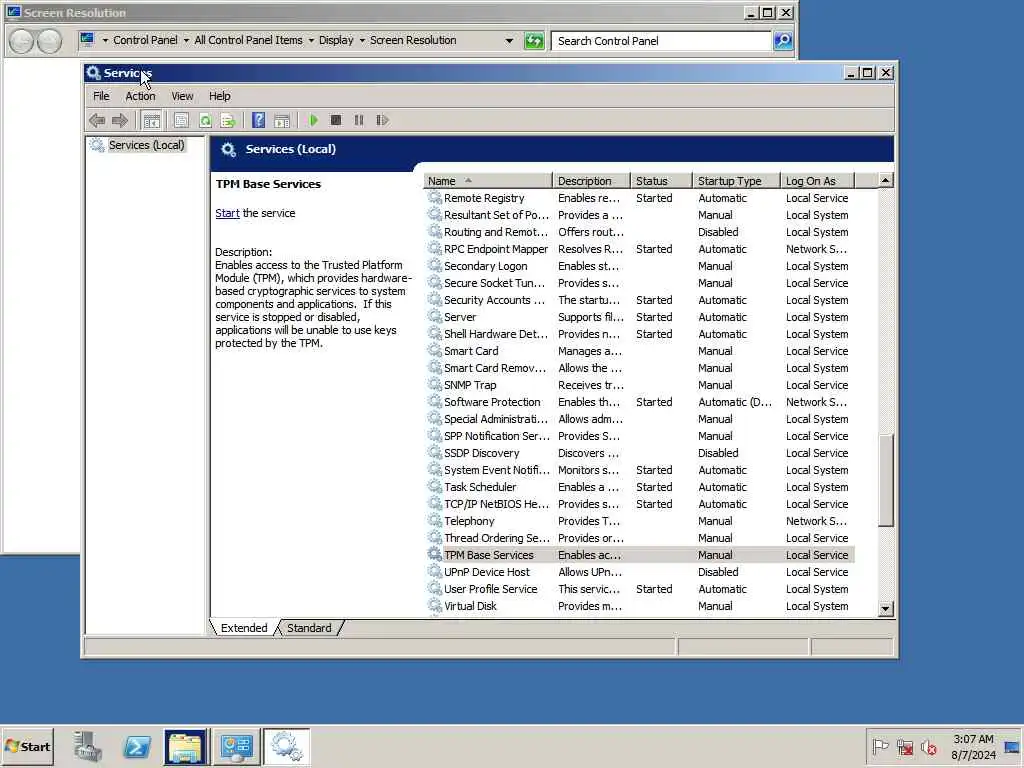Open Server Manager from the taskbar
Image resolution: width=1024 pixels, height=768 pixels.
[x=88, y=746]
